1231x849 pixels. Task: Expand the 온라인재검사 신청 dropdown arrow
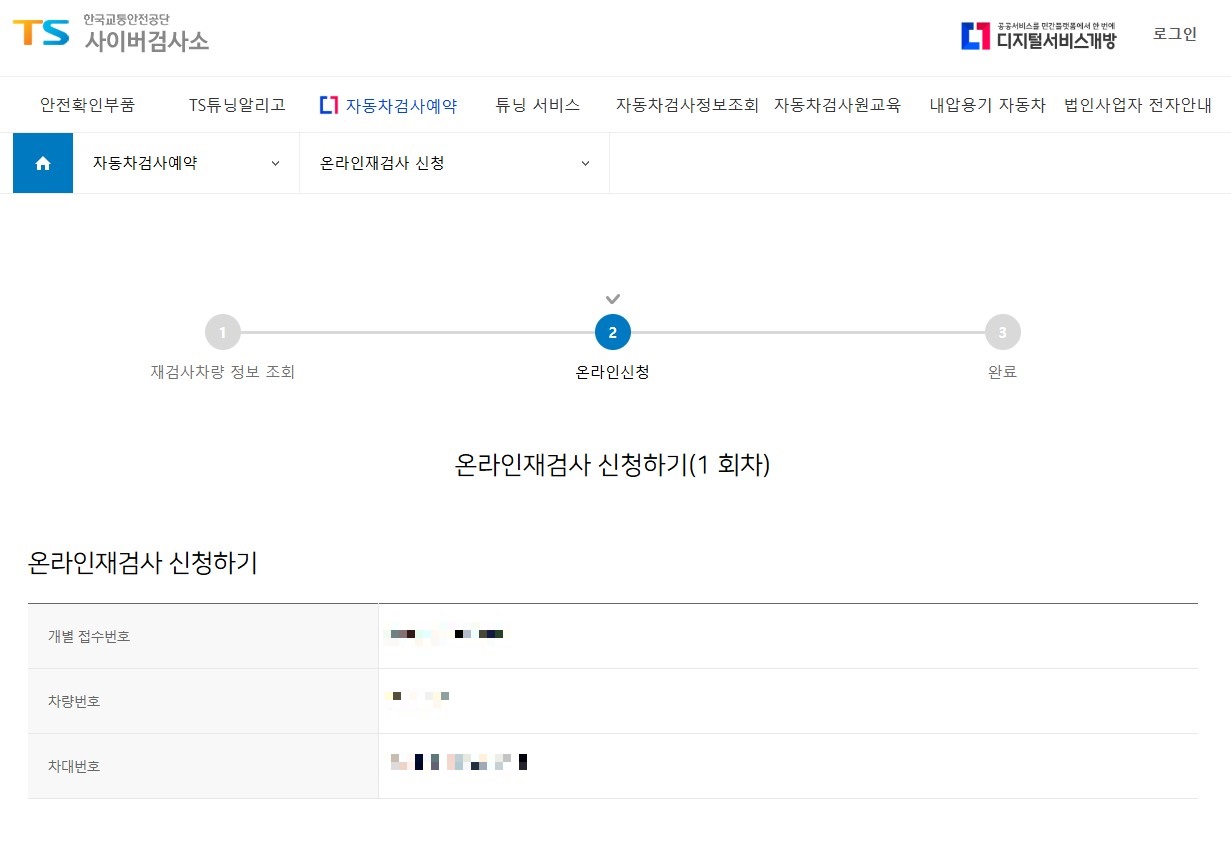pos(585,163)
